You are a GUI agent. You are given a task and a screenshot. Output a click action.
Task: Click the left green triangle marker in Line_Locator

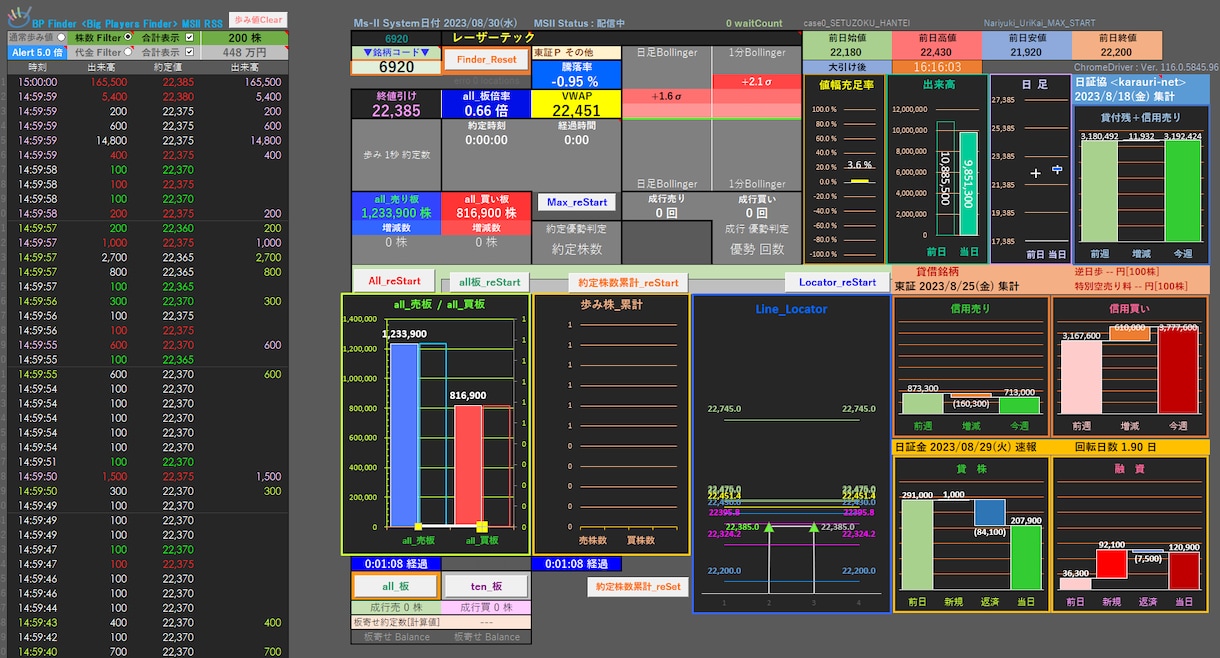coord(769,527)
